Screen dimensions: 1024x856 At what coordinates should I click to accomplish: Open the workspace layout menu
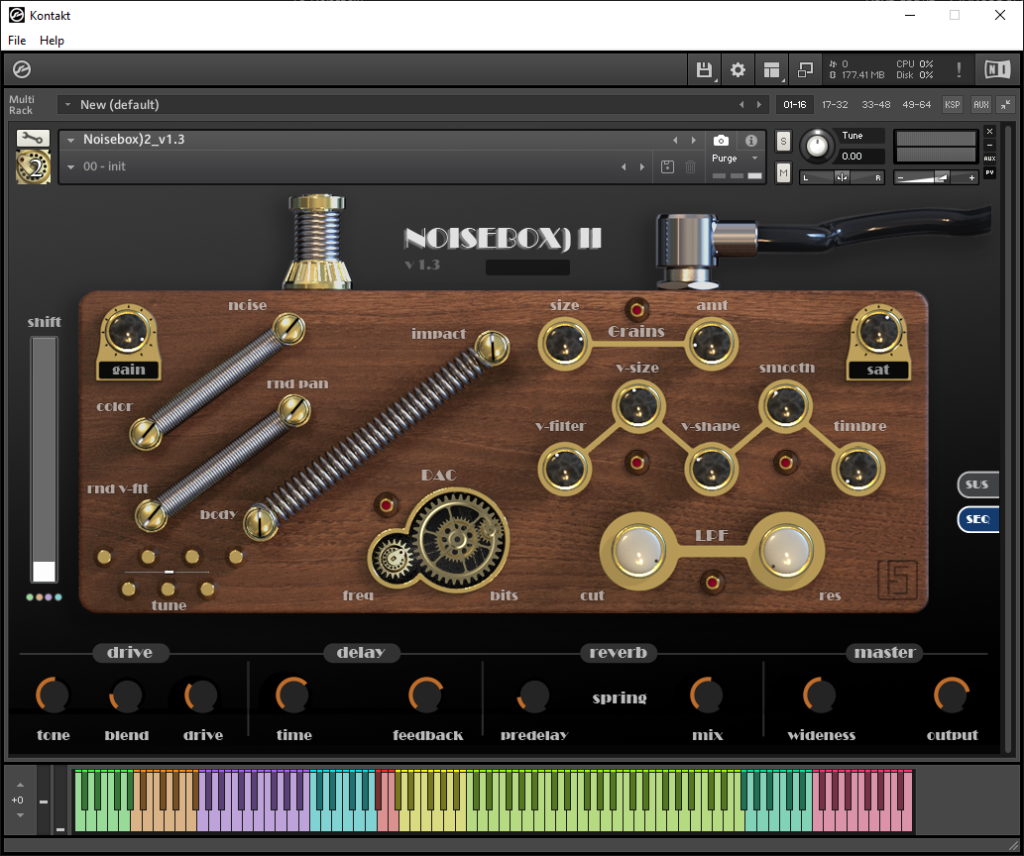772,70
